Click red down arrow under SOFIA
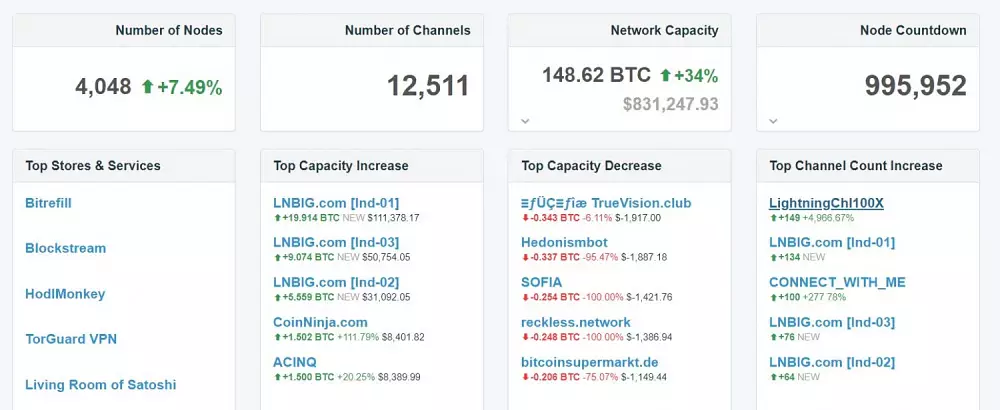The width and height of the screenshot is (1000, 410). pyautogui.click(x=525, y=297)
